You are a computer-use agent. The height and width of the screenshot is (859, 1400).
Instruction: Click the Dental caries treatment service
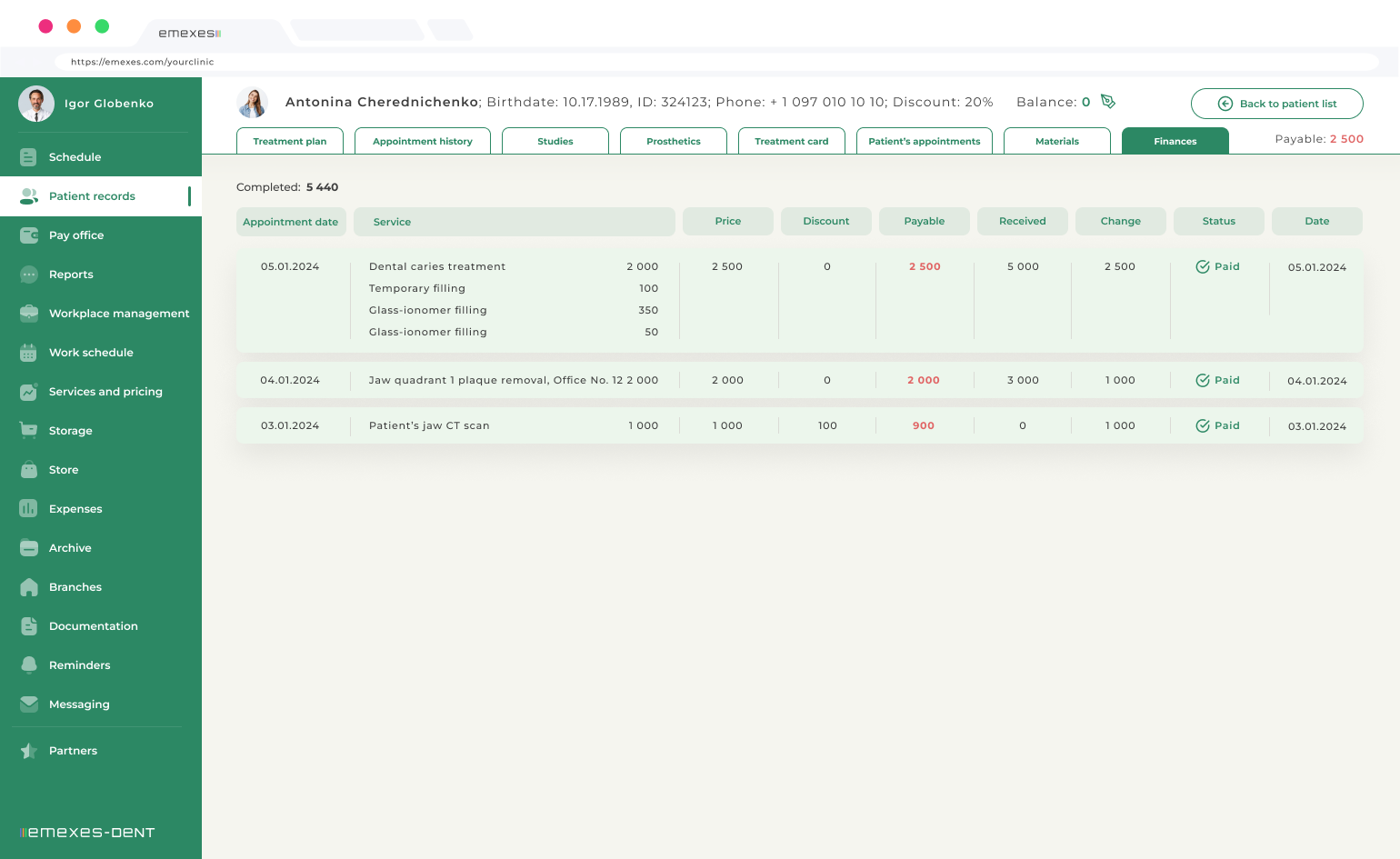(437, 266)
